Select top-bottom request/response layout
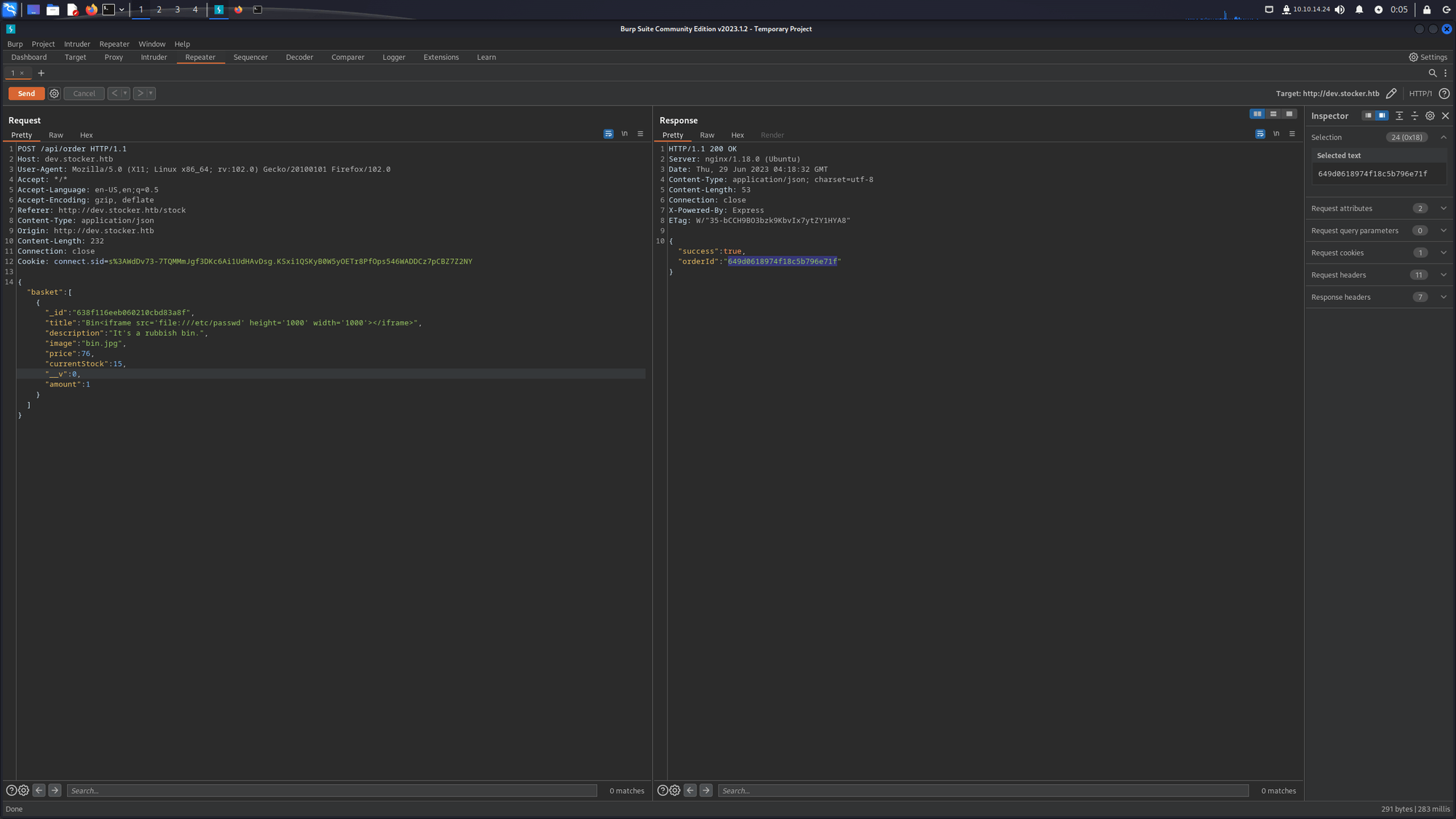The width and height of the screenshot is (1456, 819). pos(1273,114)
